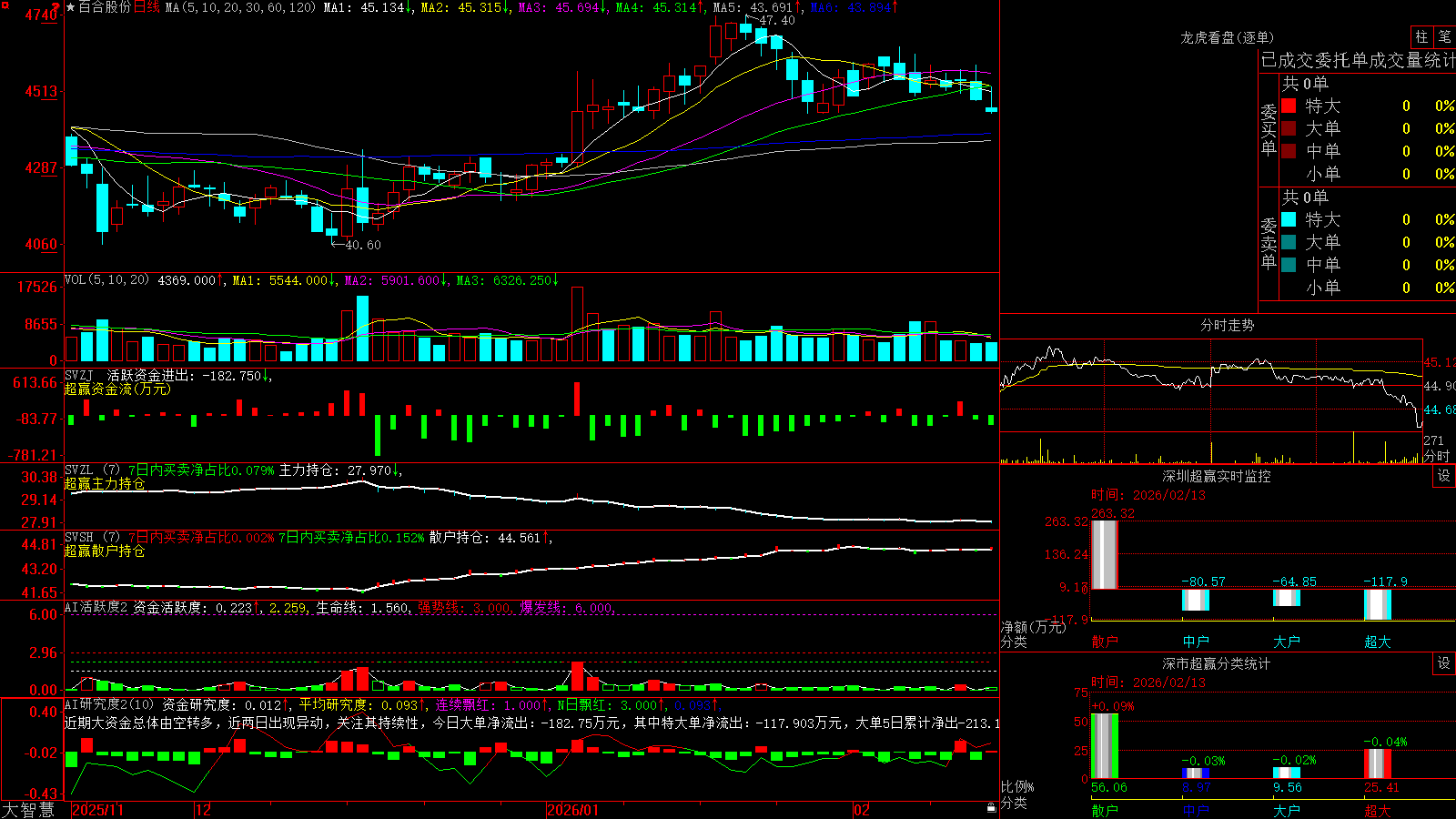
Task: Open 设 settings for 深圳超赢实时监控 panel
Action: tap(1444, 476)
